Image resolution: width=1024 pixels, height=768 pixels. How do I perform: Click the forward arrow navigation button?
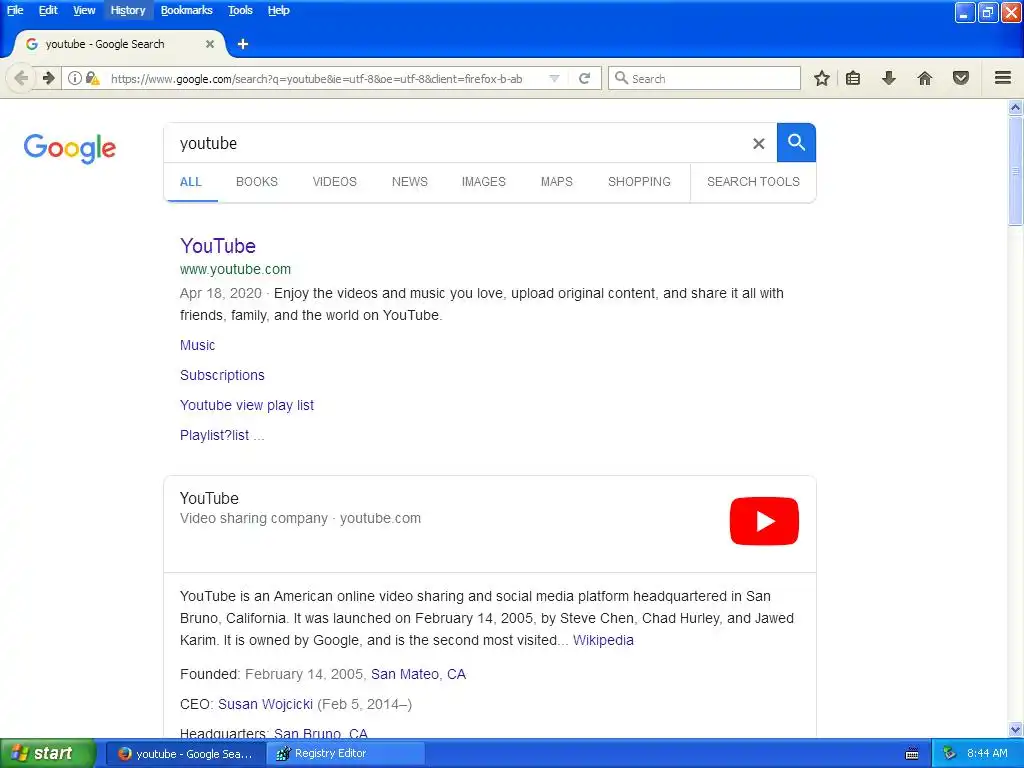[48, 78]
